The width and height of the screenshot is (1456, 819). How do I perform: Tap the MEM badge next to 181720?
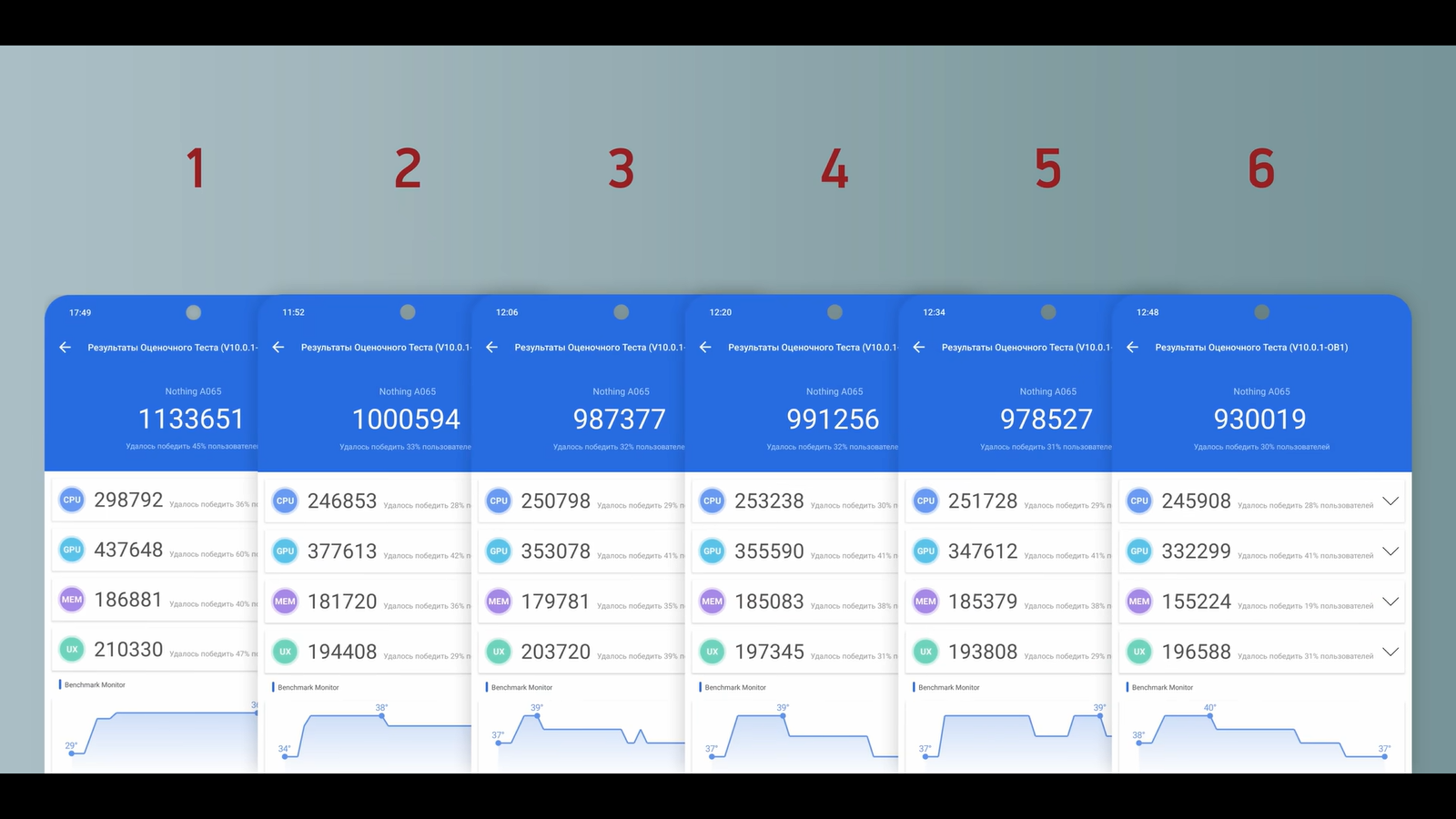pyautogui.click(x=285, y=602)
